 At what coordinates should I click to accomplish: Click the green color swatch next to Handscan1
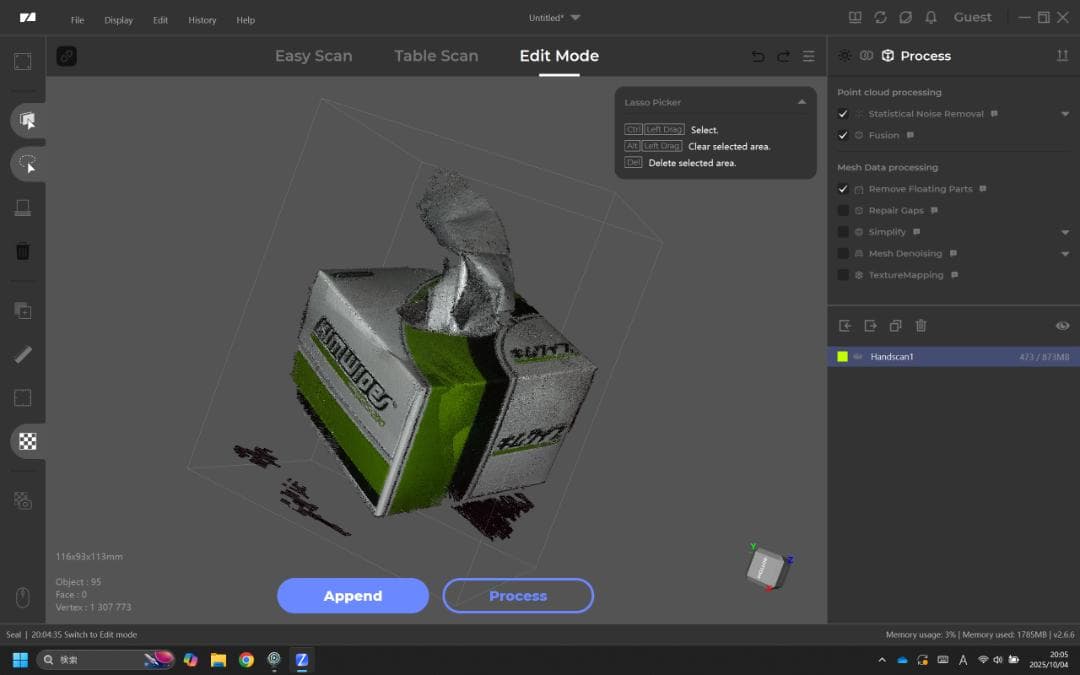coord(842,356)
